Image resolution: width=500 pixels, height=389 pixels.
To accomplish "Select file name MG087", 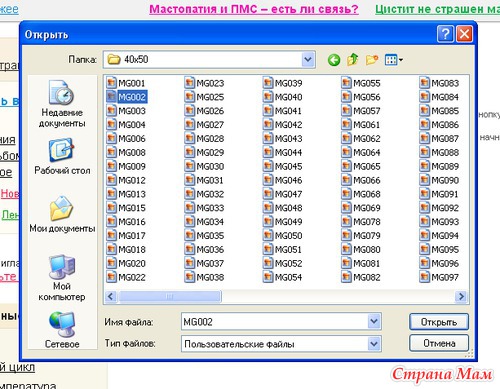I will coord(445,138).
